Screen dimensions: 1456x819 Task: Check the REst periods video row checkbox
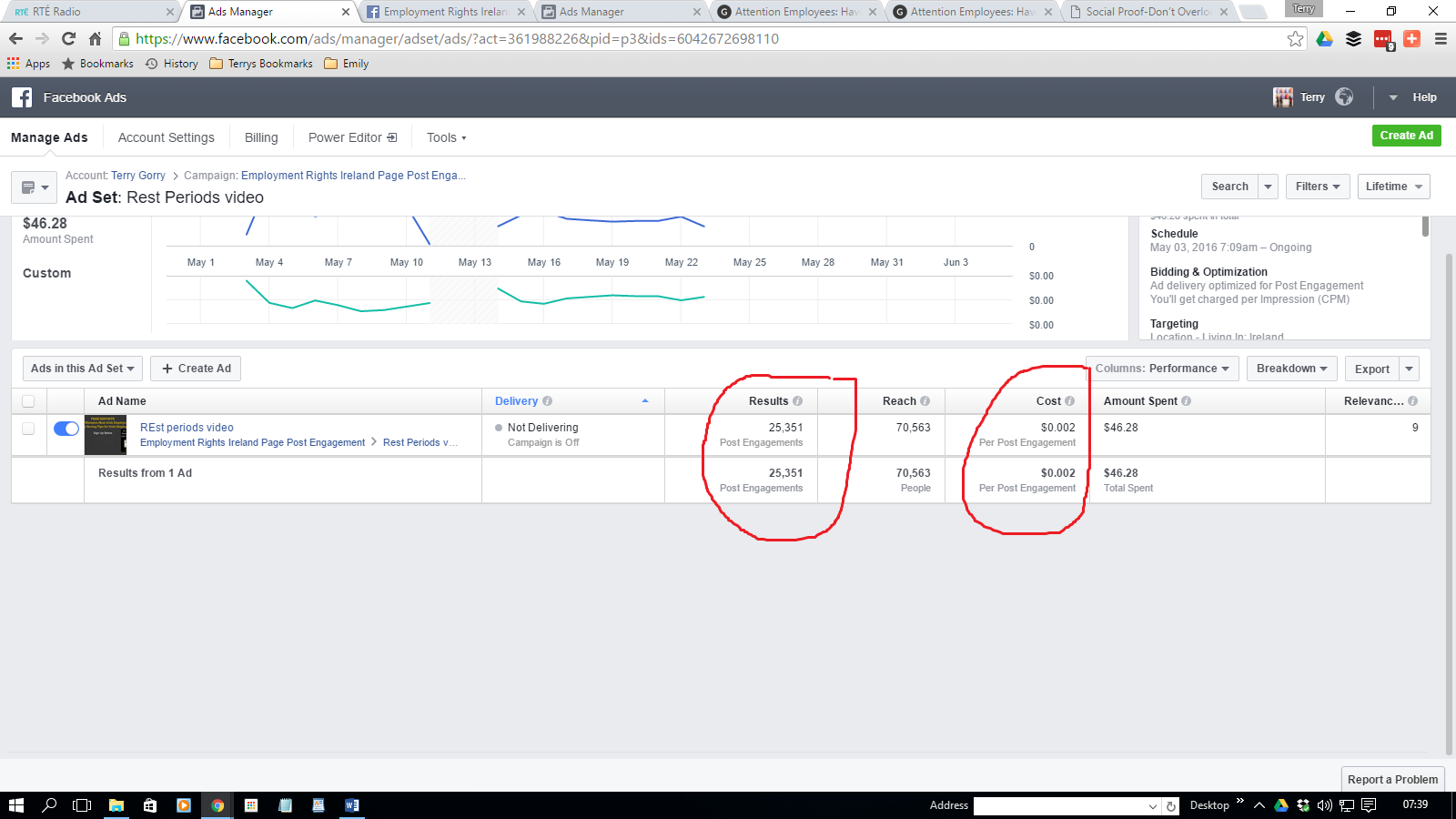[x=28, y=429]
